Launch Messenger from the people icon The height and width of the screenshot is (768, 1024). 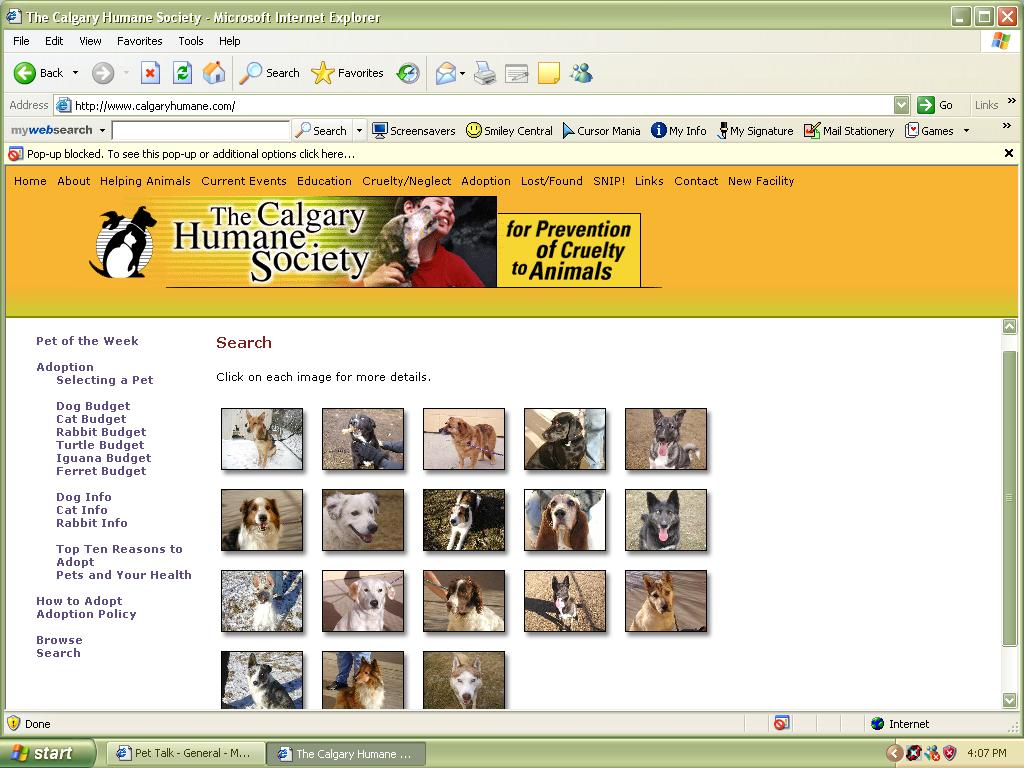click(x=581, y=73)
